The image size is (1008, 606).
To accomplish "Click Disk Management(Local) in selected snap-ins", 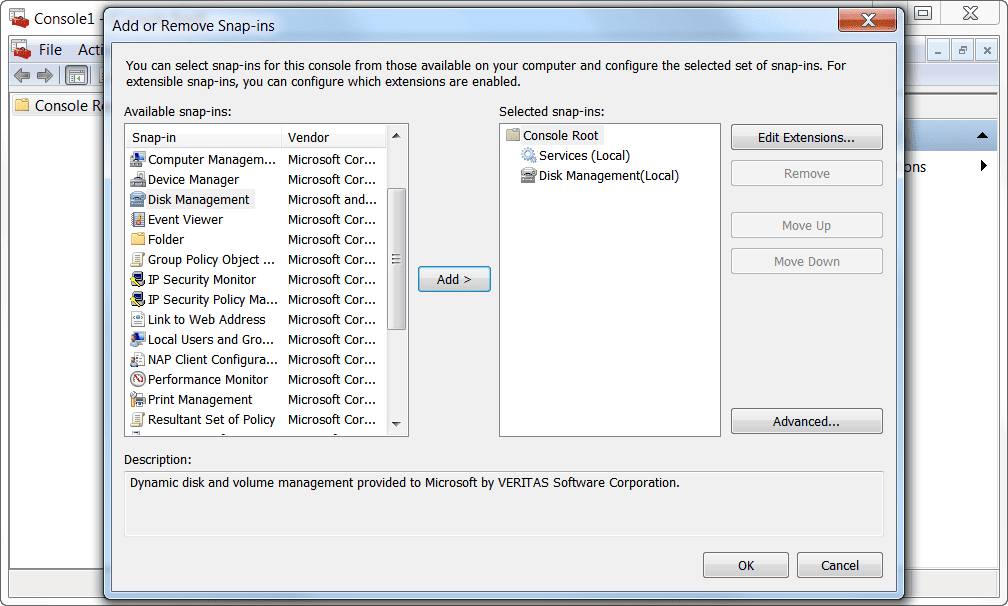I will pyautogui.click(x=608, y=176).
